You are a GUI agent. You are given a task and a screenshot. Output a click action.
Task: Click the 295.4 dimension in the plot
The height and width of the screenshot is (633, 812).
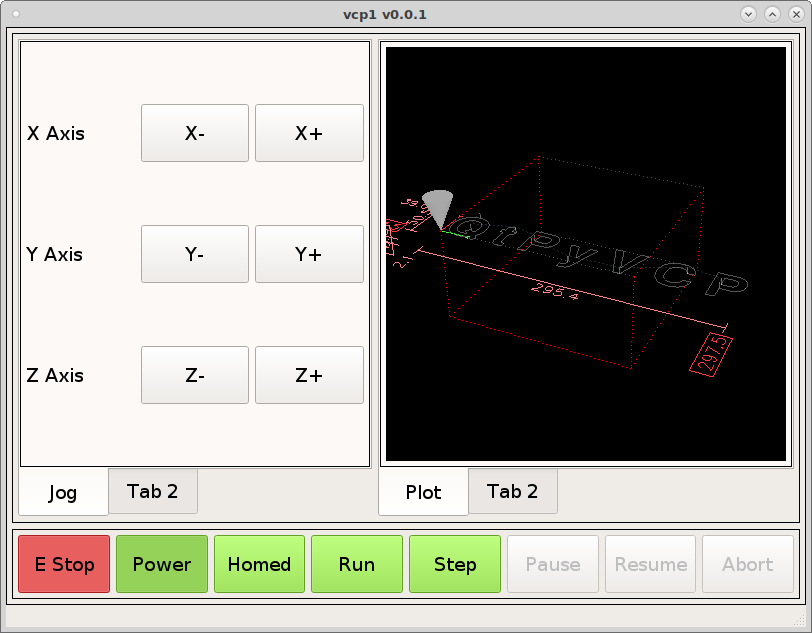point(555,291)
